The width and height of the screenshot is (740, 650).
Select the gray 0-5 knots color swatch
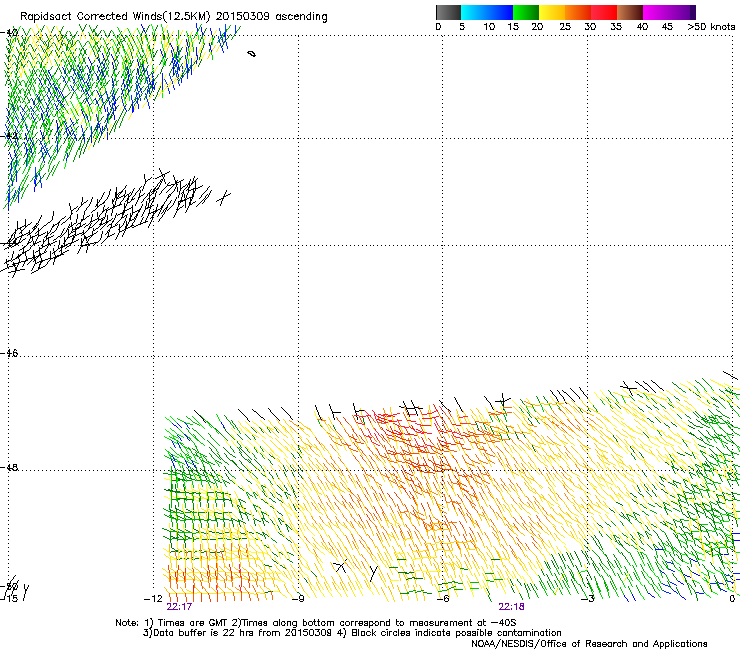pyautogui.click(x=448, y=12)
